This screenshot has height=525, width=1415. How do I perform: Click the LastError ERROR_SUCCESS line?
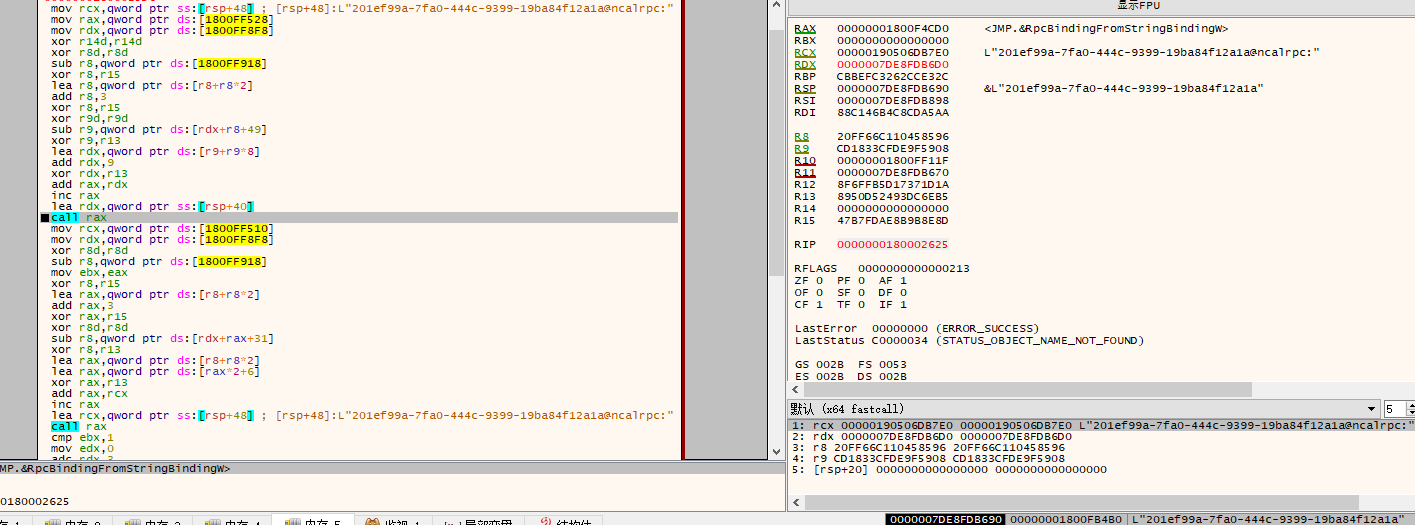917,328
